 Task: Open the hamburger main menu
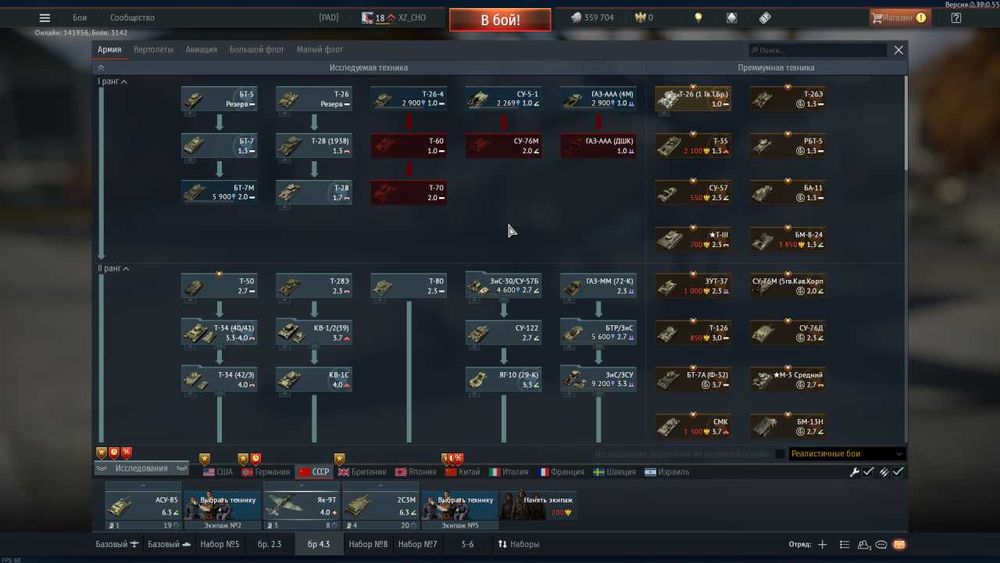point(45,18)
